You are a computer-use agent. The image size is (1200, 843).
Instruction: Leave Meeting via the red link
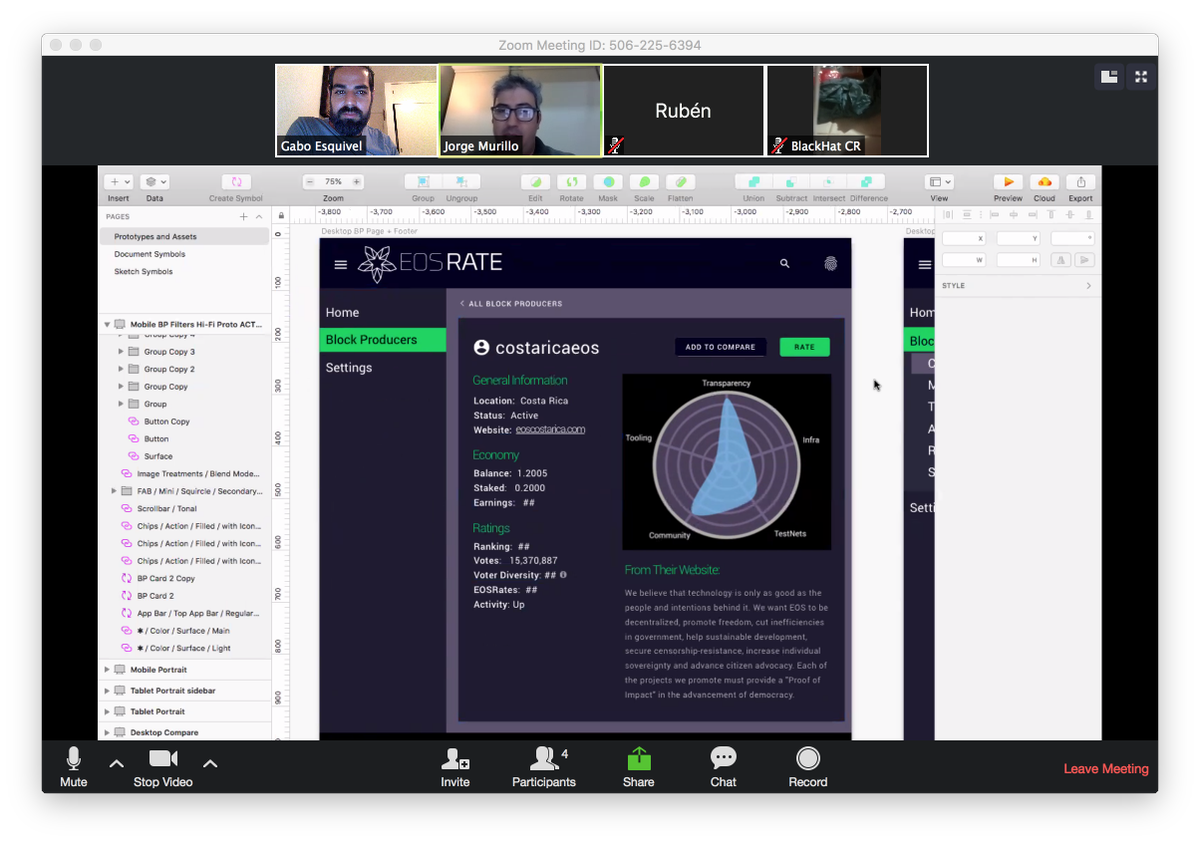pyautogui.click(x=1106, y=769)
